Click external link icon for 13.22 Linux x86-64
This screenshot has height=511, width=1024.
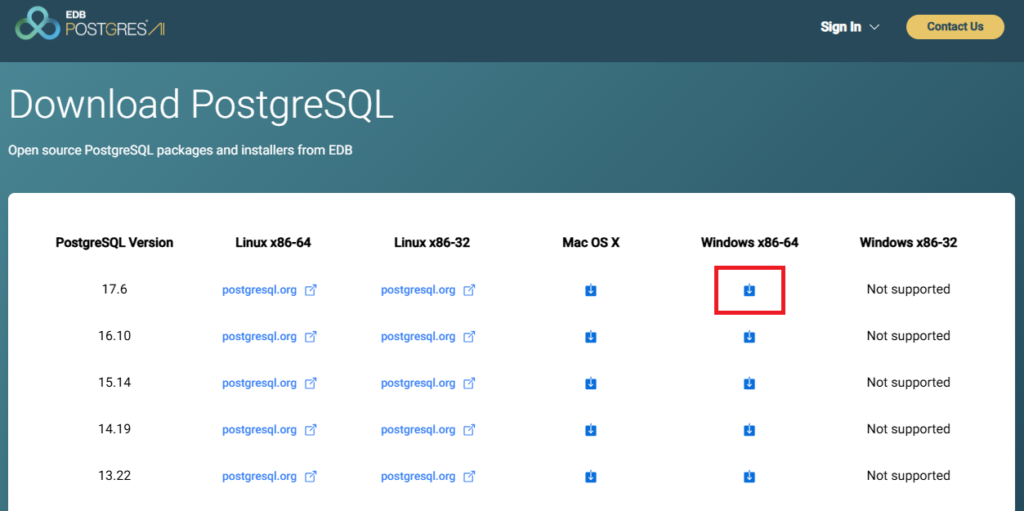coord(311,476)
